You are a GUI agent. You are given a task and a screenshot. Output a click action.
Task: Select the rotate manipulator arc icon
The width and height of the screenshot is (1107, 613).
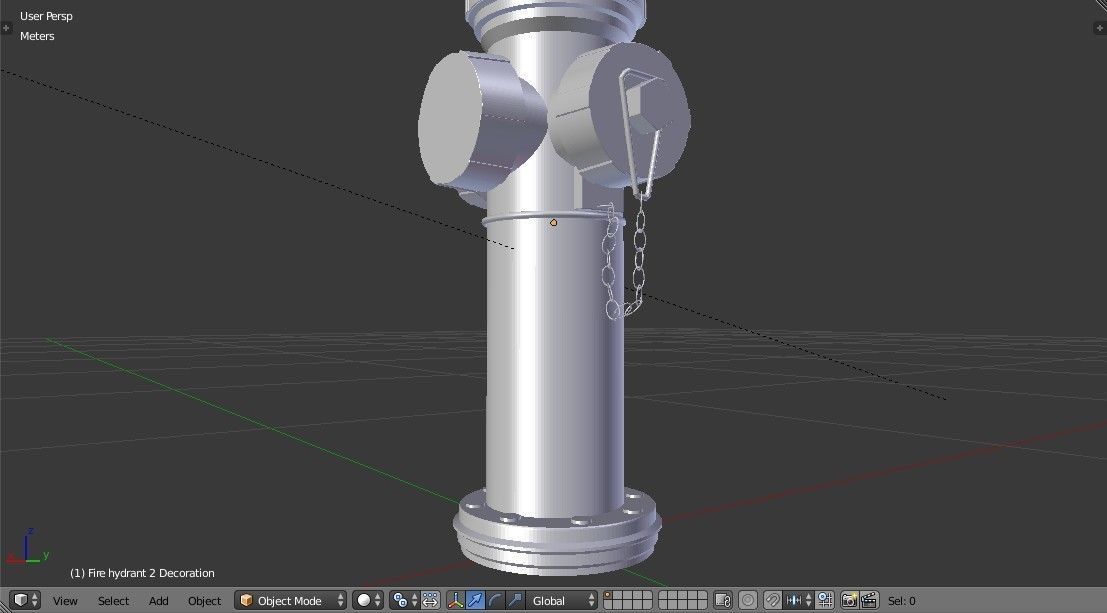click(x=495, y=600)
